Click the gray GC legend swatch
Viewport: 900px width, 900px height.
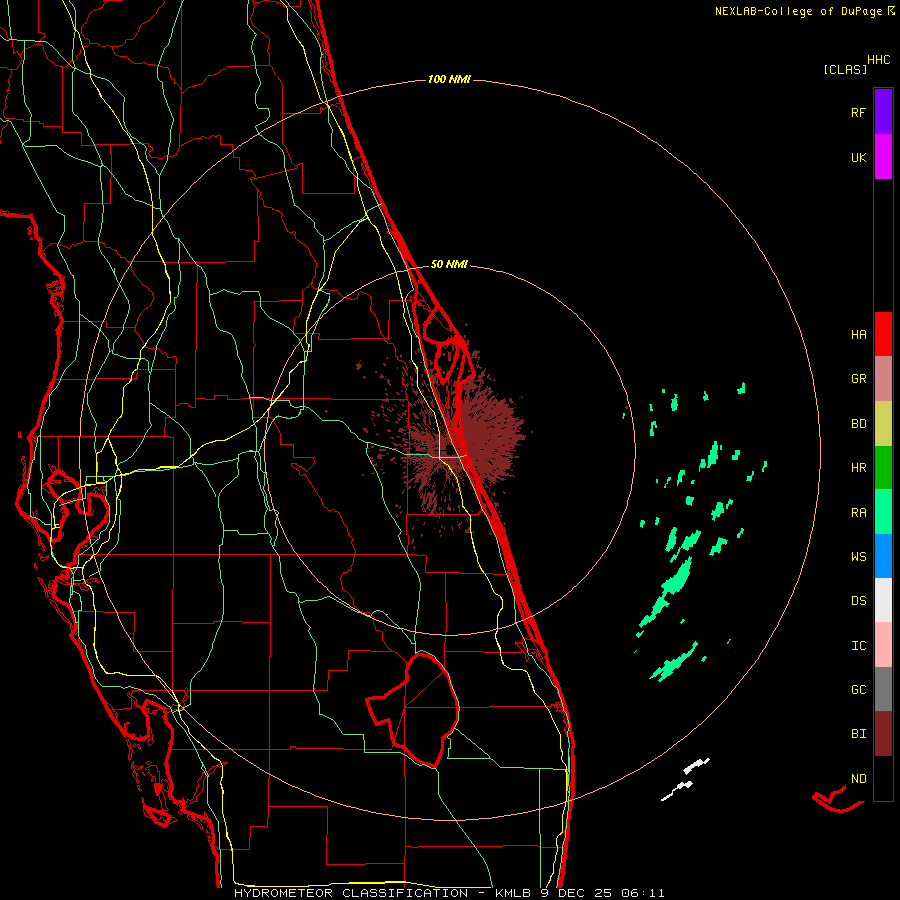(883, 689)
